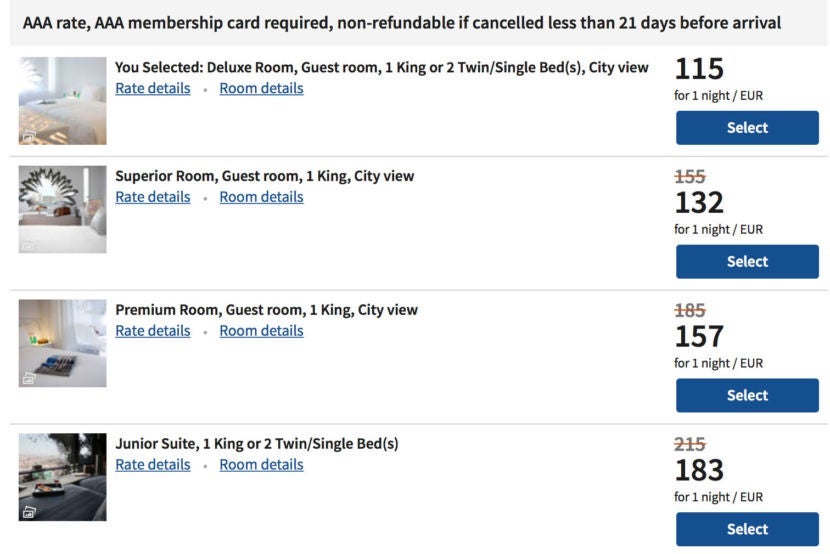The image size is (830, 554).
Task: View Rate details for Superior Room
Action: point(152,197)
